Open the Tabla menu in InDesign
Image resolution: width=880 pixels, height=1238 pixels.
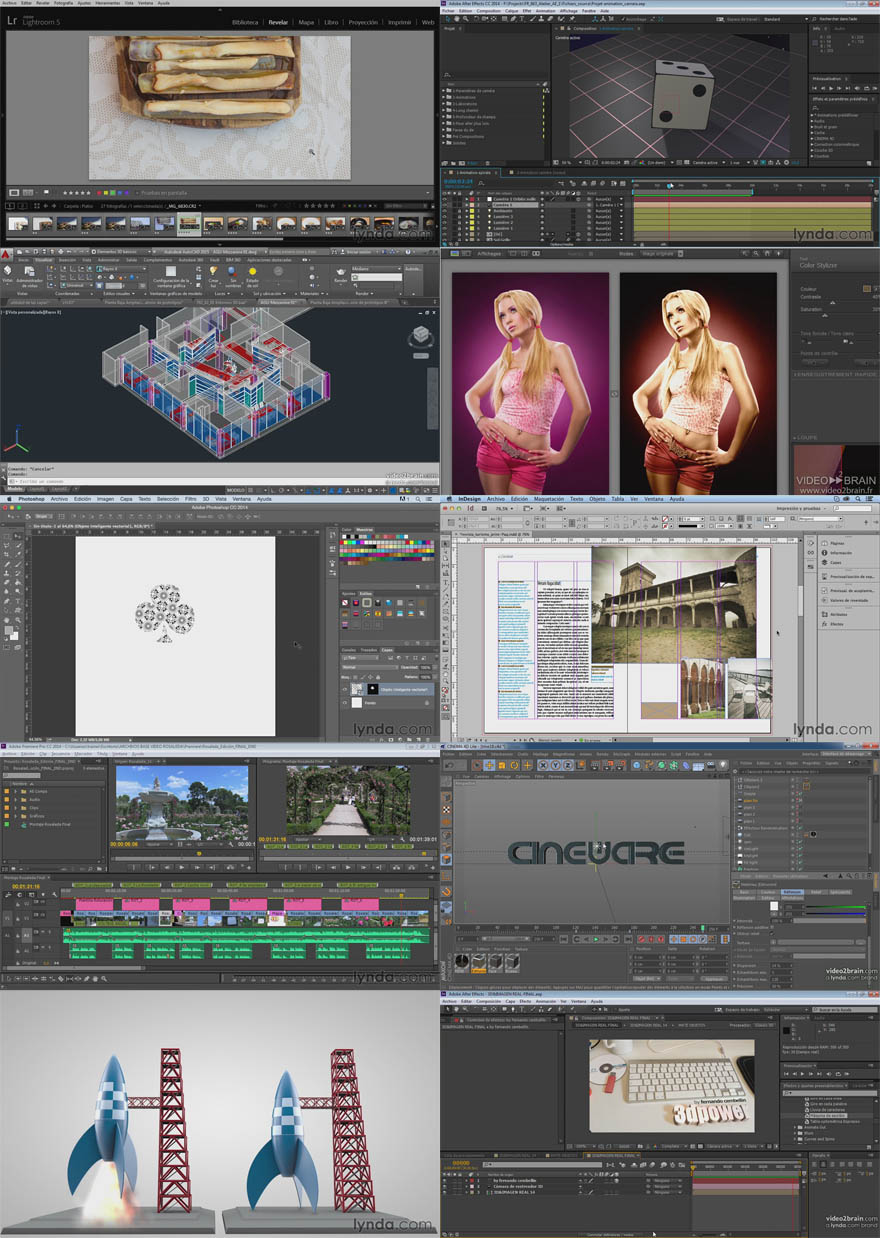(617, 498)
